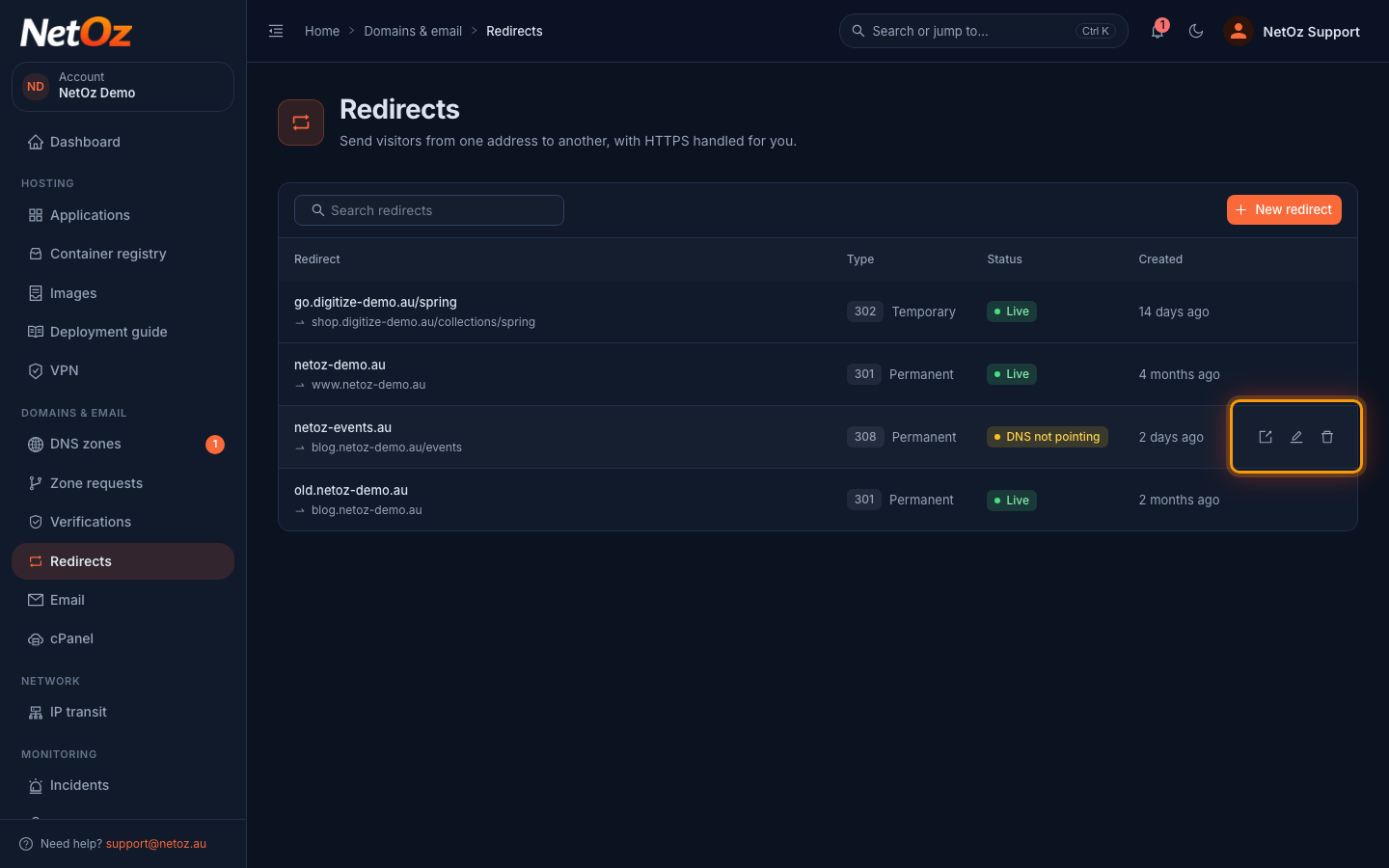Open Container registry
The height and width of the screenshot is (868, 1389).
click(x=123, y=254)
